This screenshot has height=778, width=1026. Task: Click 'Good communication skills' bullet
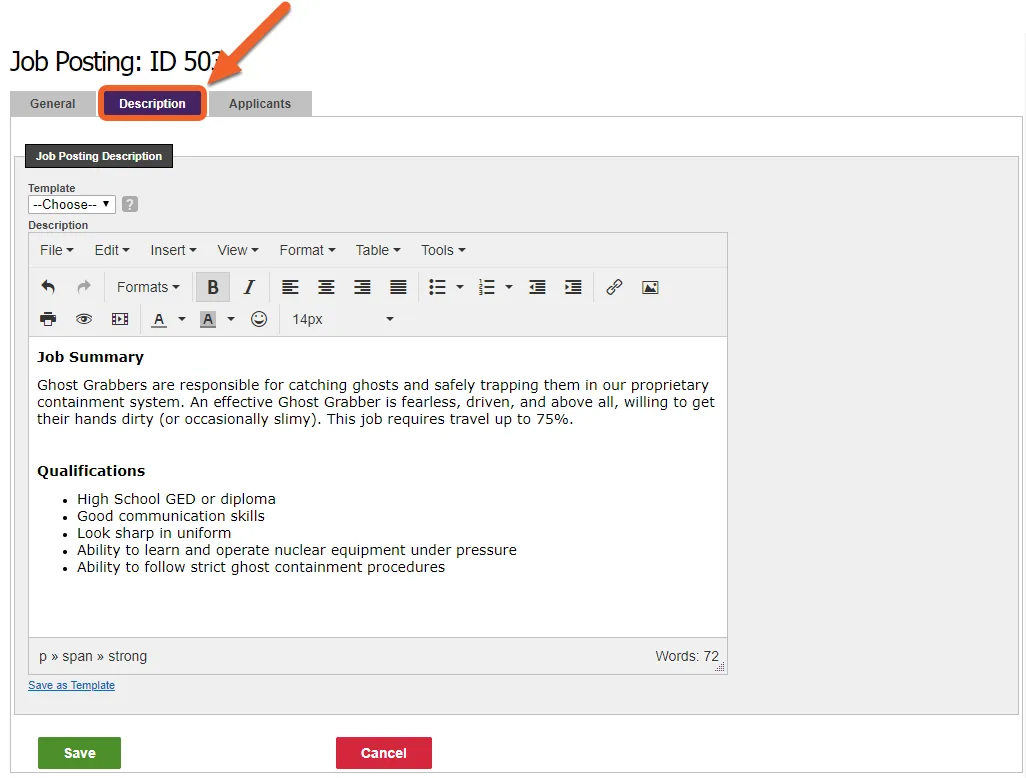coord(171,516)
